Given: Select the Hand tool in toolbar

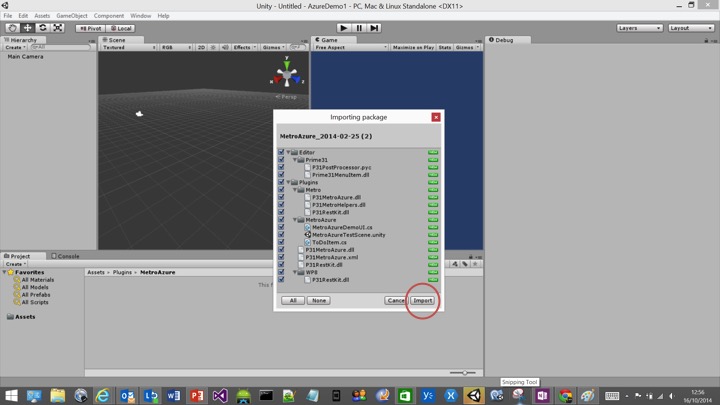Looking at the screenshot, I should click(12, 28).
